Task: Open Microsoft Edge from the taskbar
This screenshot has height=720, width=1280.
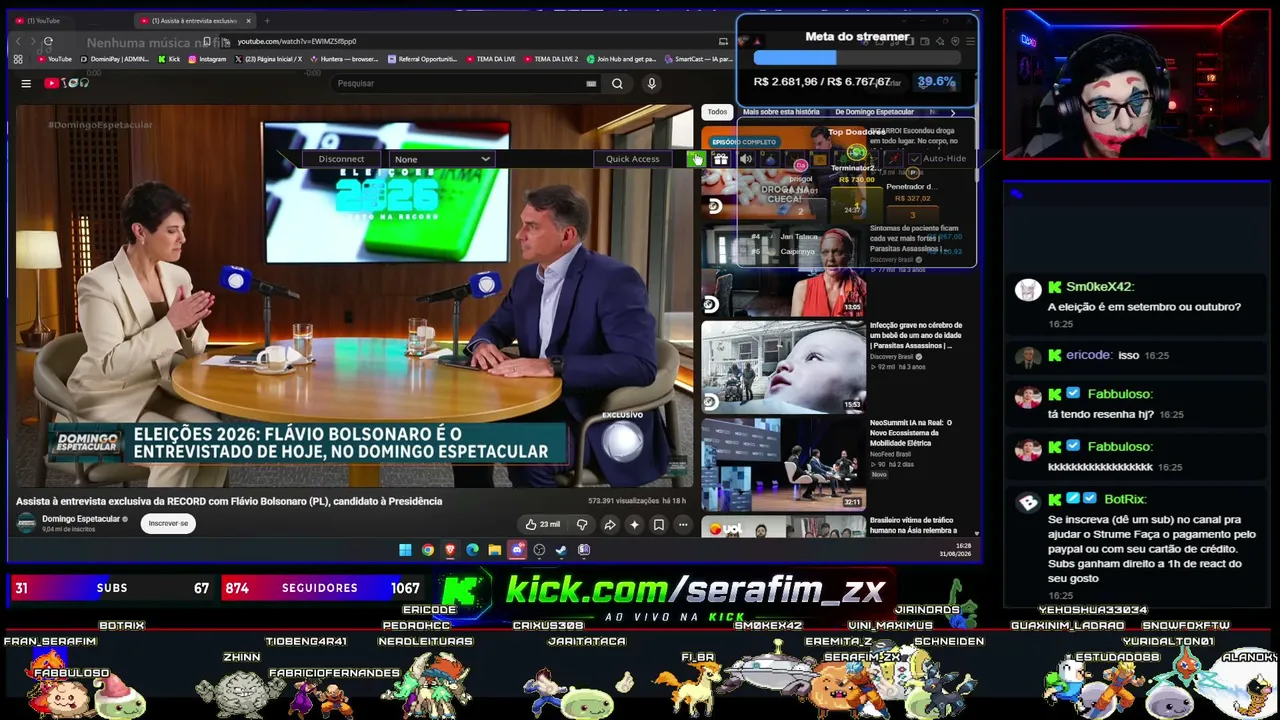Action: point(472,549)
